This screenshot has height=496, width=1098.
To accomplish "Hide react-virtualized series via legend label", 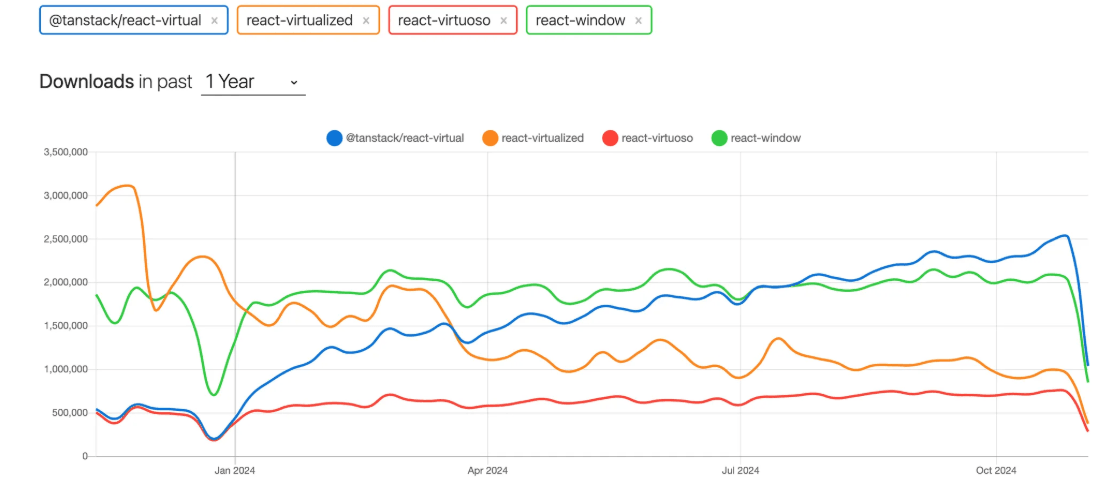I will (542, 138).
